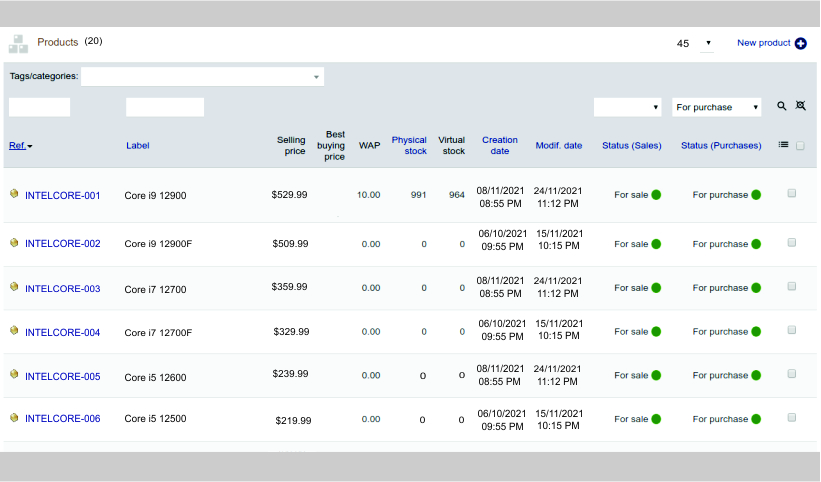This screenshot has width=821, height=482.
Task: Click green sales status dot for INTELCORE-001
Action: pos(657,195)
